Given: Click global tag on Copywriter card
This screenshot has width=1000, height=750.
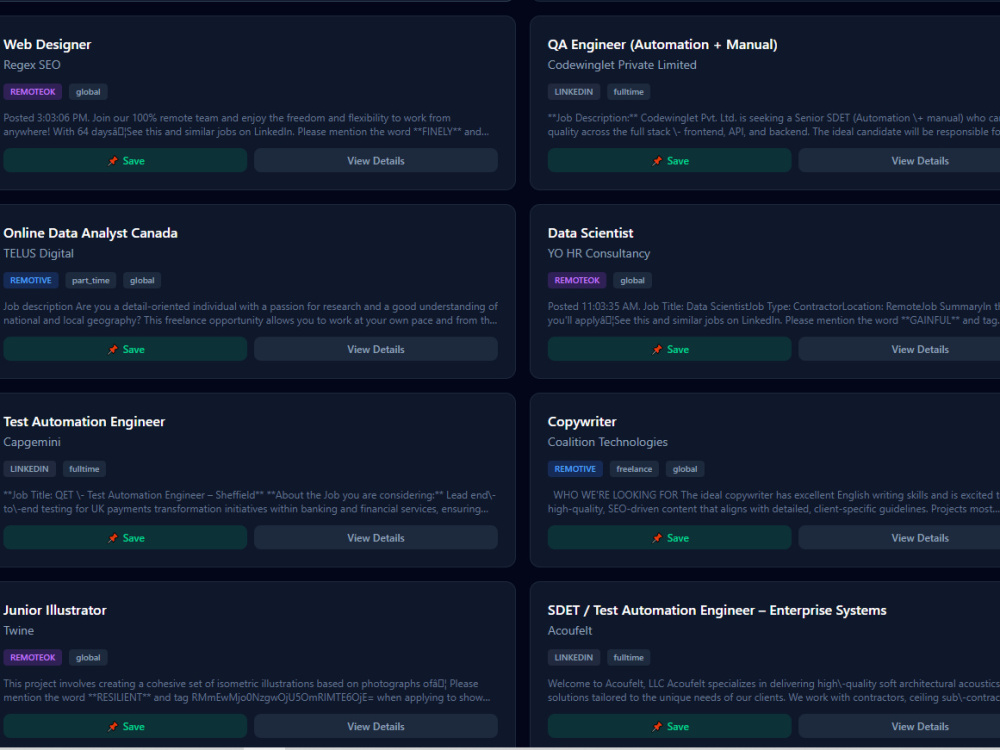Looking at the screenshot, I should click(x=685, y=469).
